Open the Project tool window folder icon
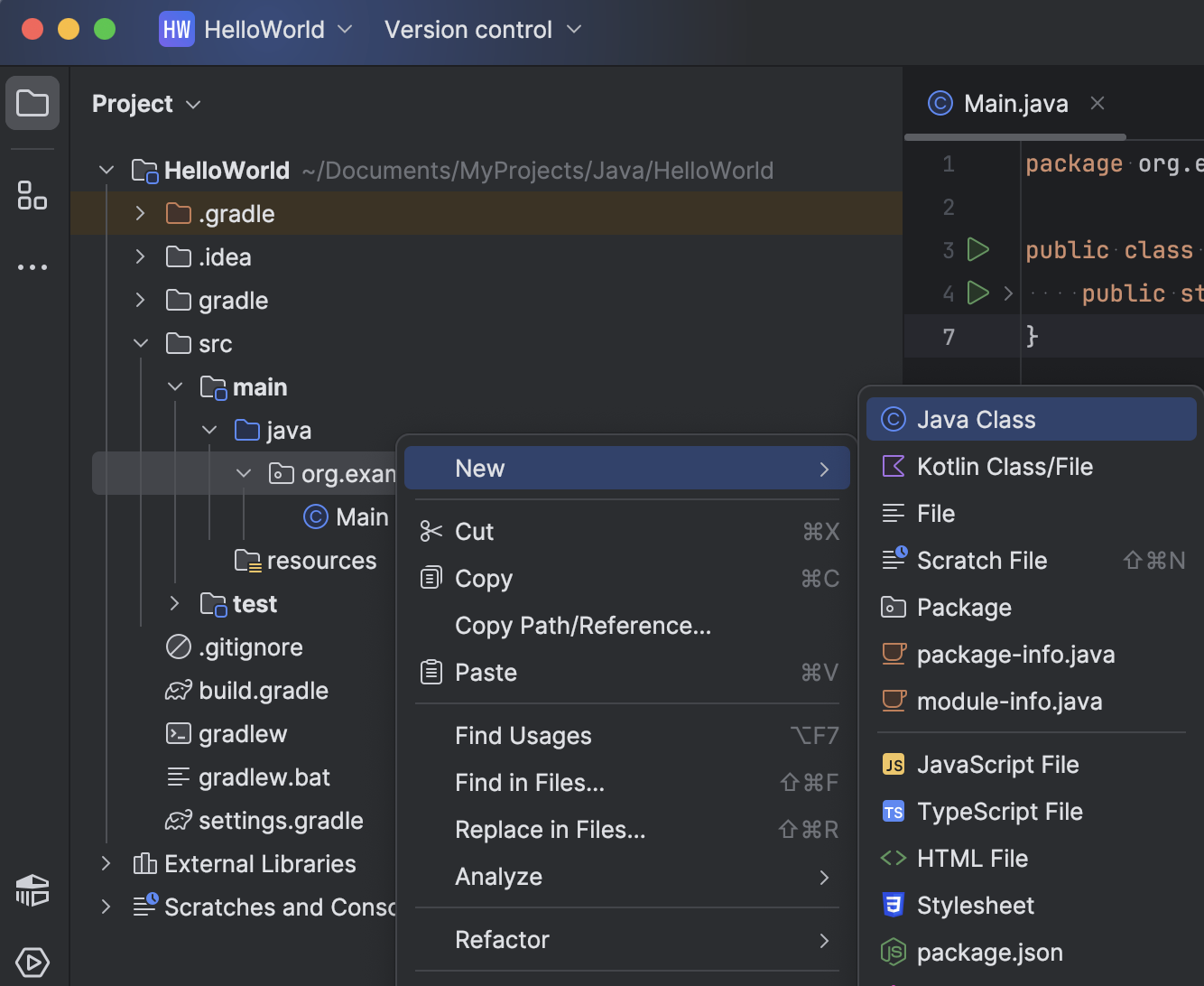 (x=32, y=102)
